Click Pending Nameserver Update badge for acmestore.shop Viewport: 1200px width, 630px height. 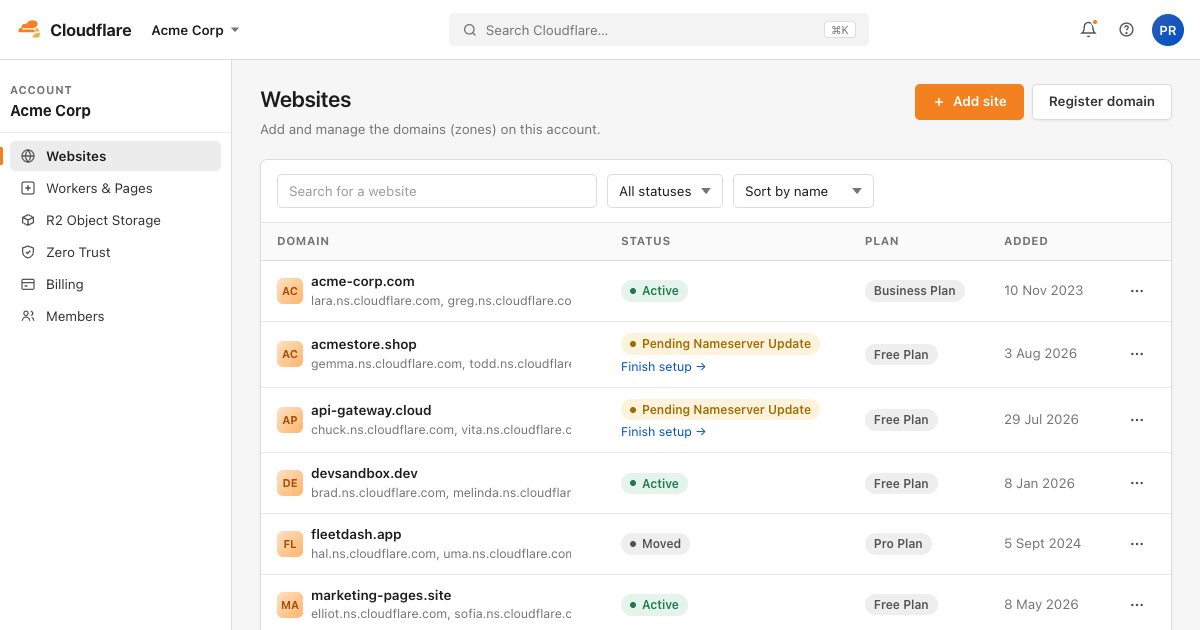720,344
